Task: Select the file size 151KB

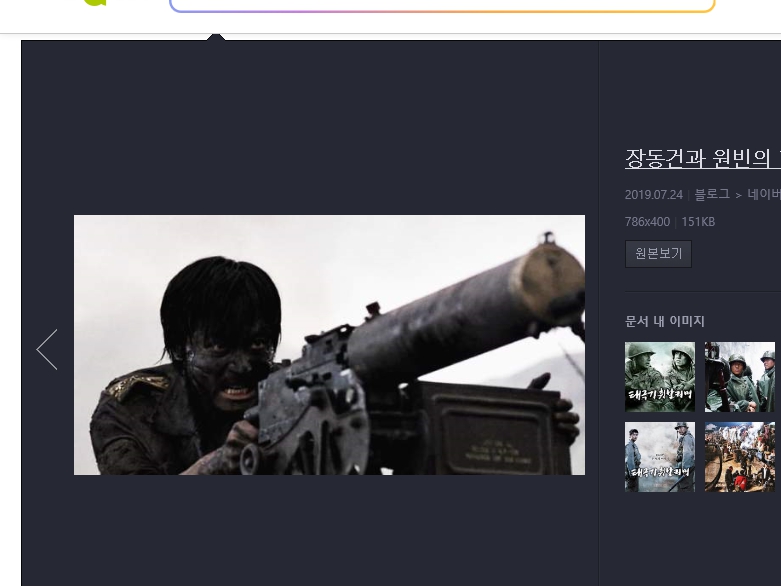Action: (x=698, y=222)
